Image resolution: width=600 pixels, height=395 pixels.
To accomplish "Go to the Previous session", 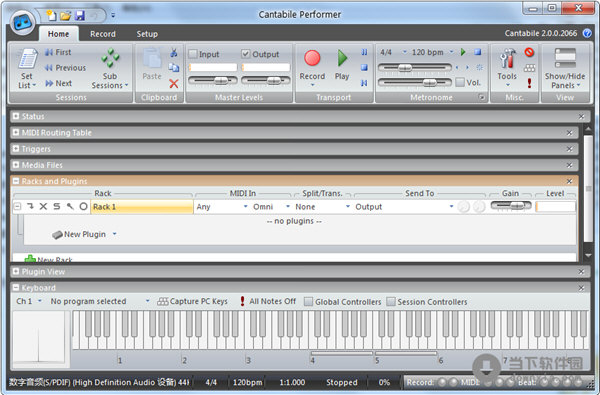I will [x=65, y=68].
